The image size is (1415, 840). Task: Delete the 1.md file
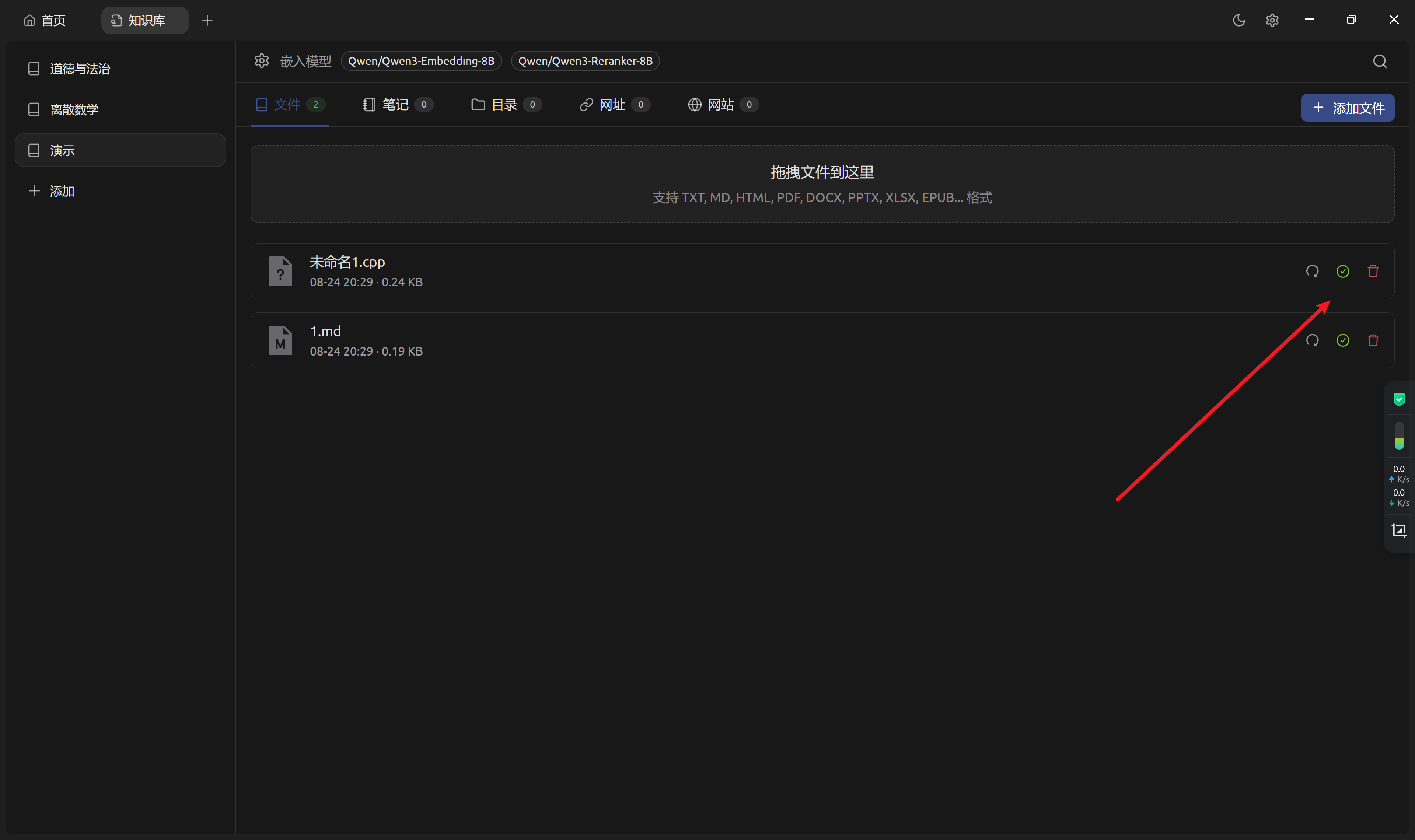(x=1373, y=340)
